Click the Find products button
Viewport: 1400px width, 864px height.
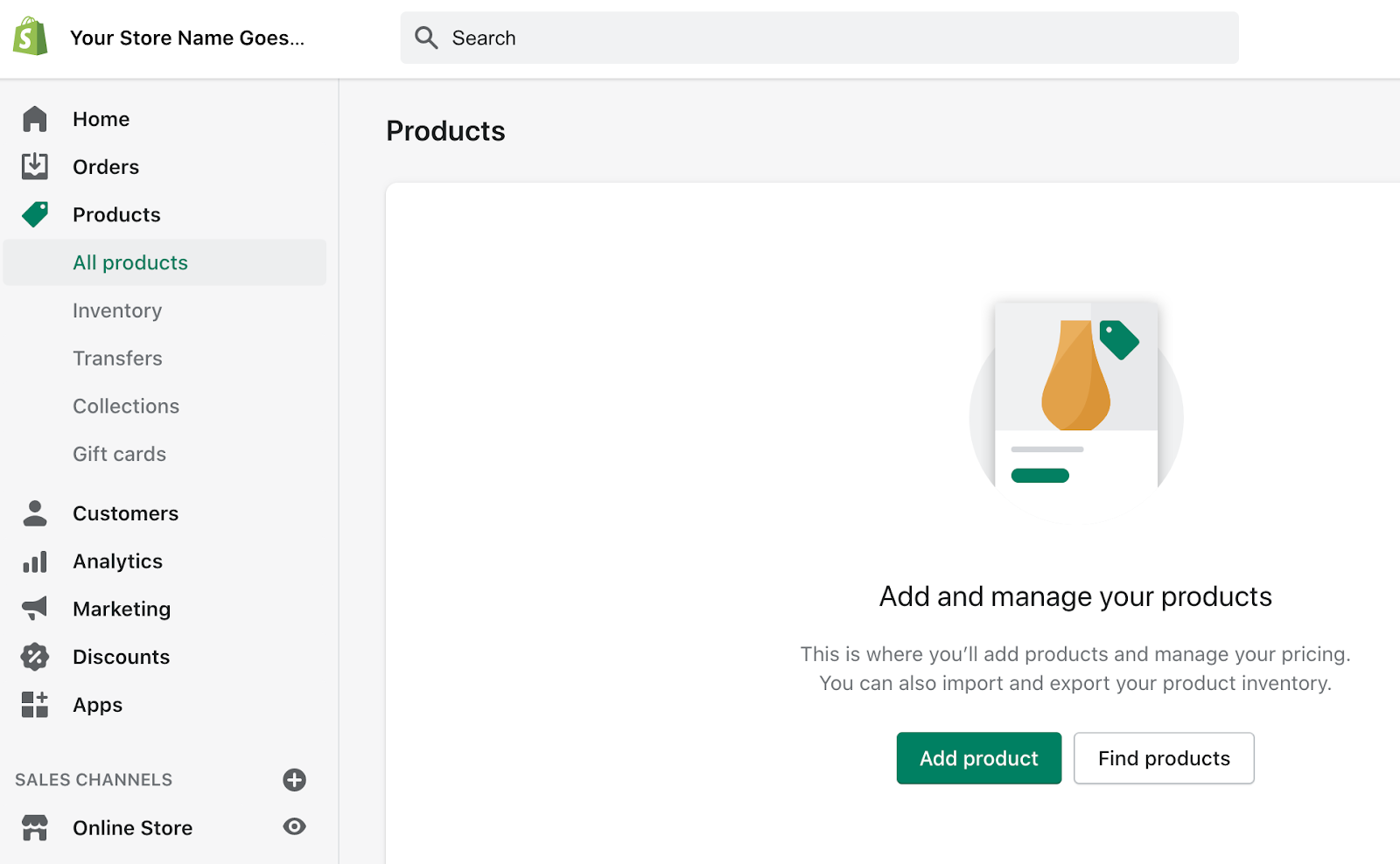(x=1164, y=758)
